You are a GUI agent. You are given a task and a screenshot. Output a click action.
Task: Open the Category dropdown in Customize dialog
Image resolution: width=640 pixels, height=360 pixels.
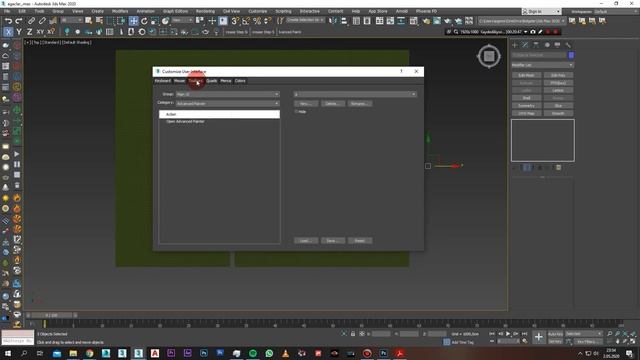pyautogui.click(x=227, y=104)
